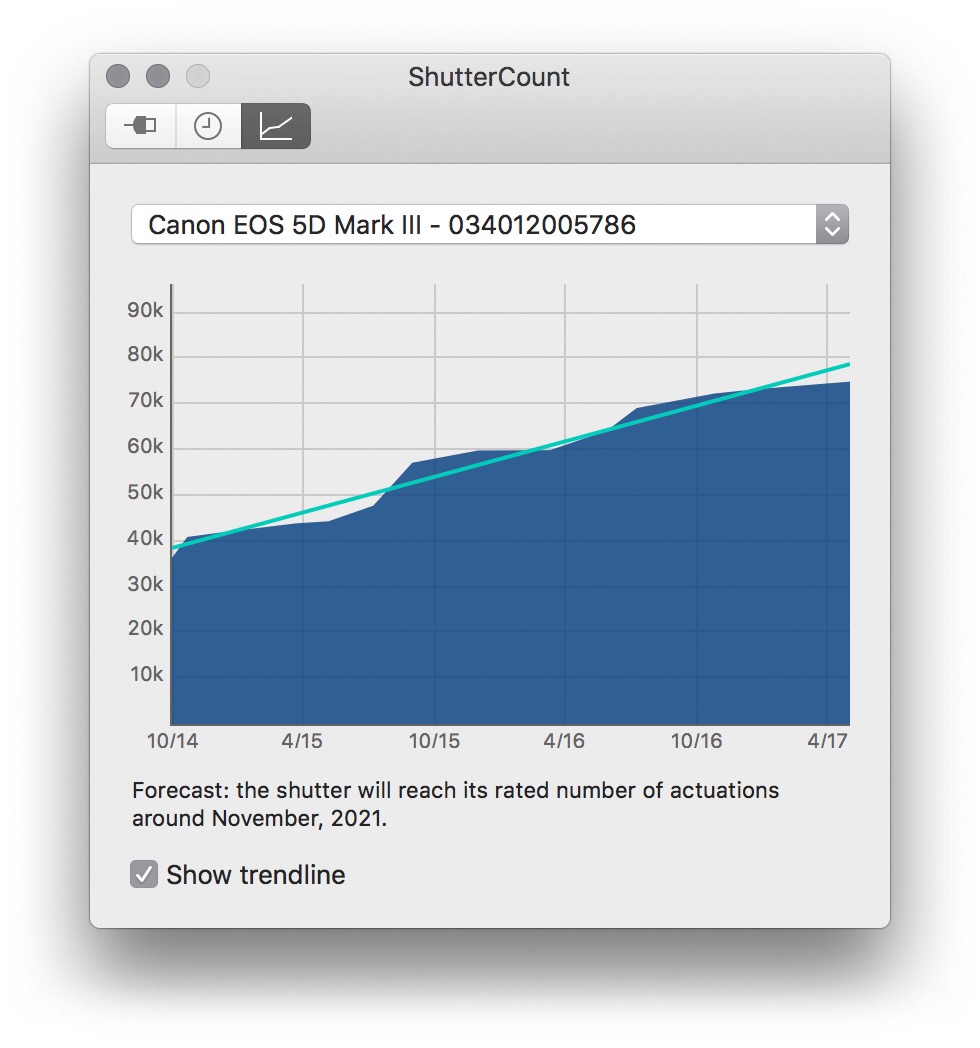The height and width of the screenshot is (1048, 980).
Task: Click the 10/16 date axis label
Action: 697,741
